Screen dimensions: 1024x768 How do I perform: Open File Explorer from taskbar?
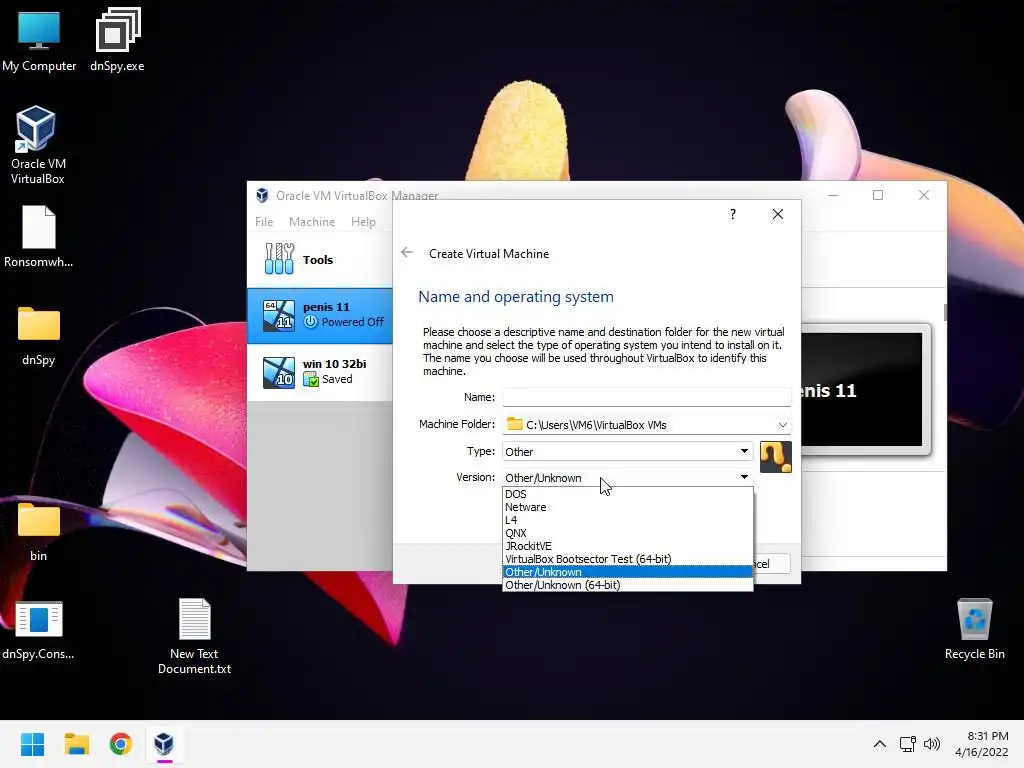coord(76,744)
